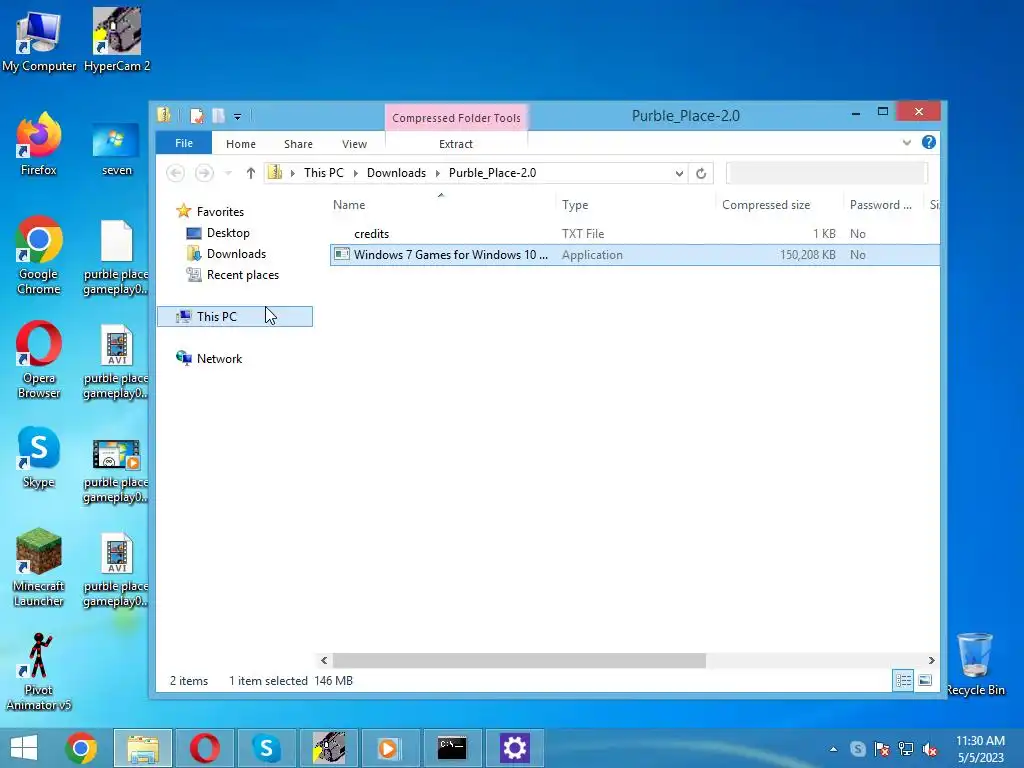
Task: Select the seven desktop icon
Action: coord(117,149)
